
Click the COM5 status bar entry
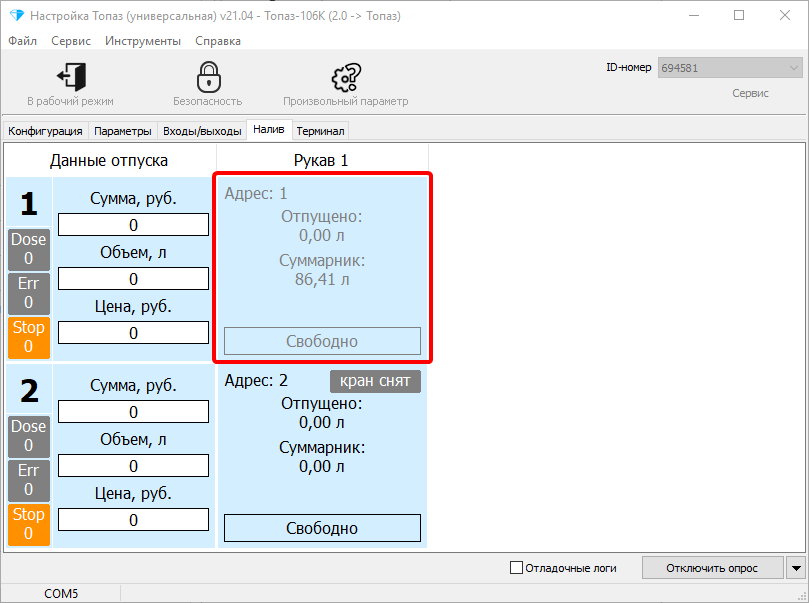pos(61,594)
